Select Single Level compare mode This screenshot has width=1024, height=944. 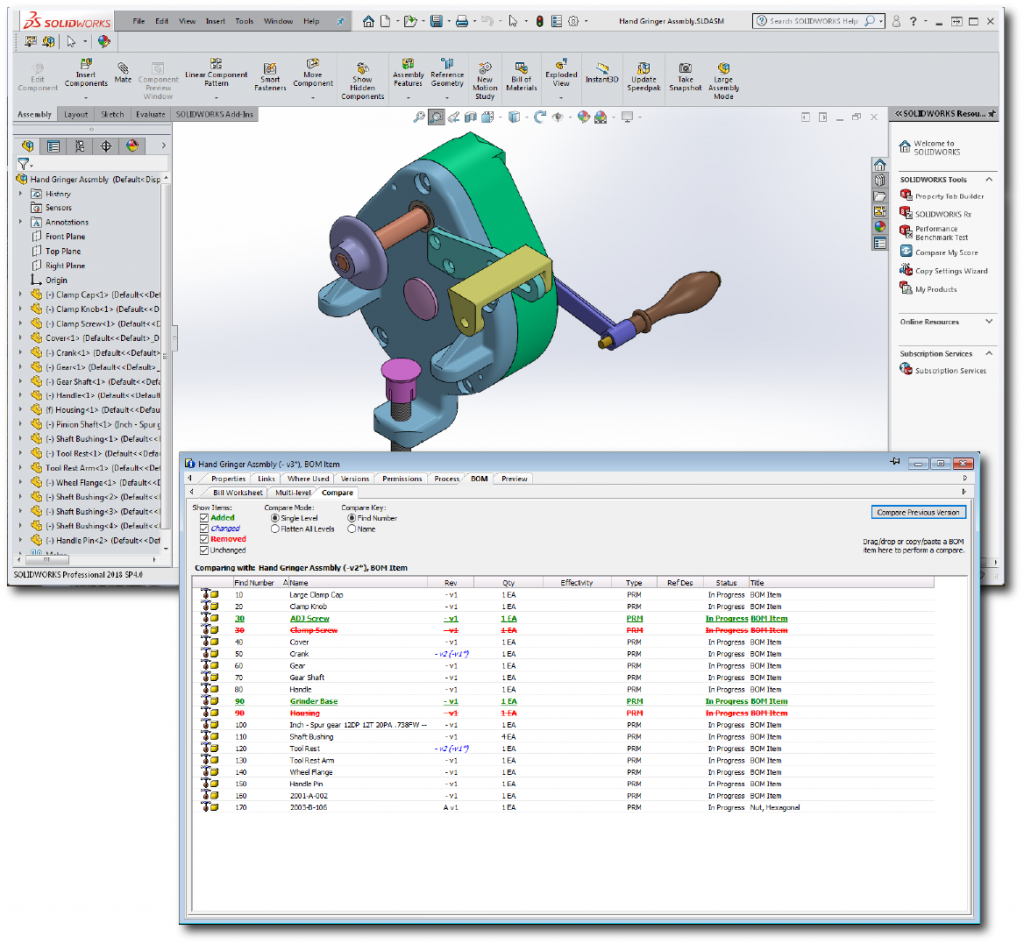coord(275,518)
